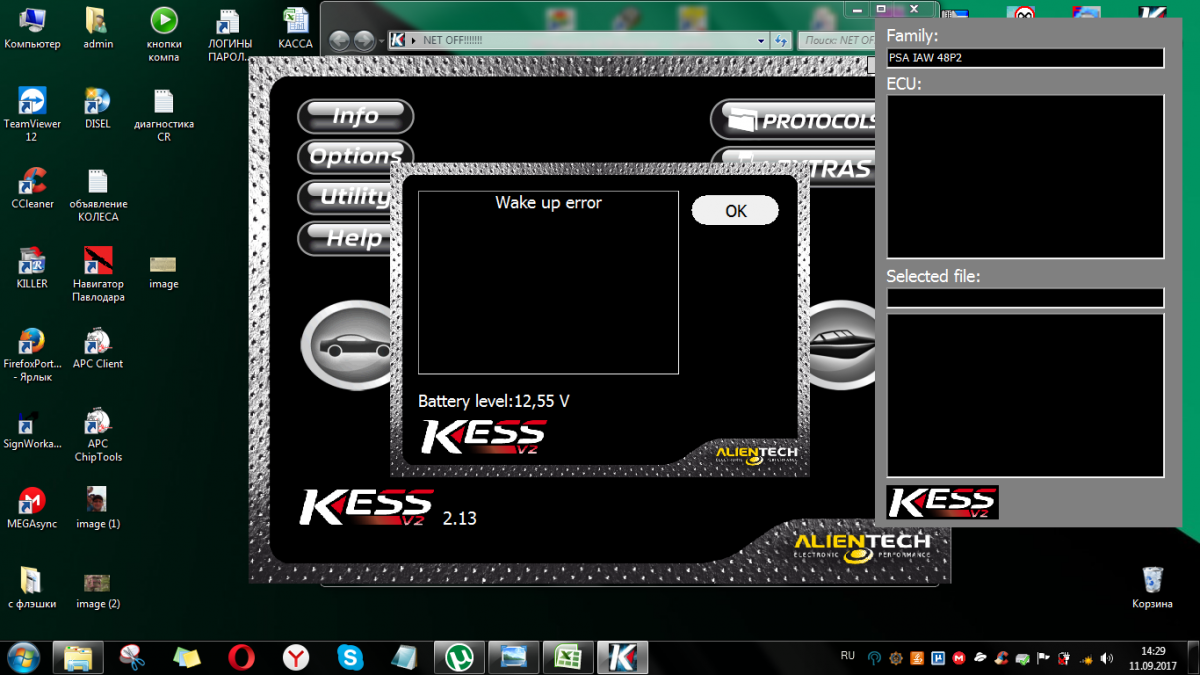Switch to uTorrent in the taskbar
This screenshot has width=1200, height=675.
coord(459,657)
